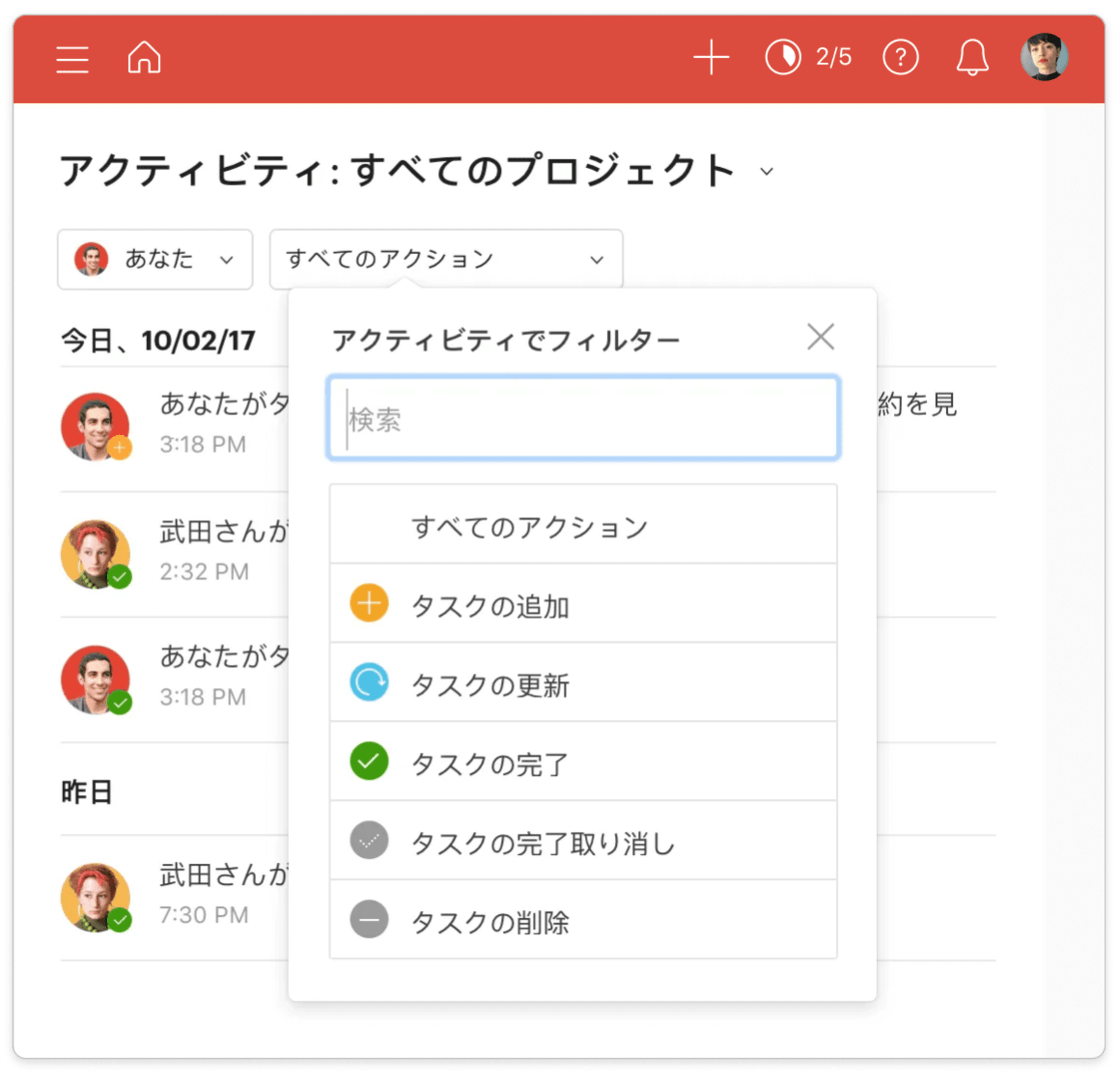Viewport: 1120px width, 1083px height.
Task: Open the profile avatar menu
Action: 1044,57
